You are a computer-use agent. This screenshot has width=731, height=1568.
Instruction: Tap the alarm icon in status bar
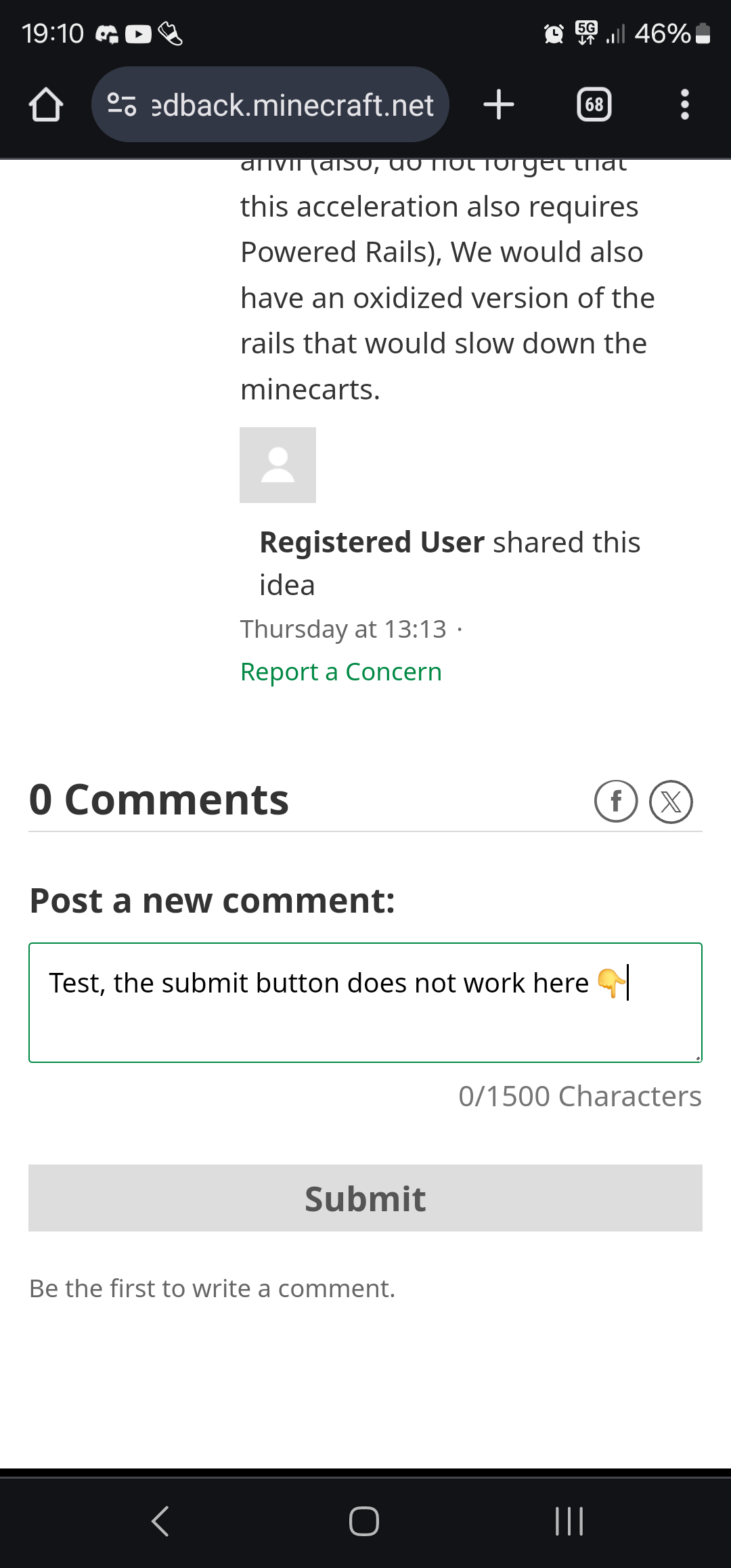click(554, 33)
